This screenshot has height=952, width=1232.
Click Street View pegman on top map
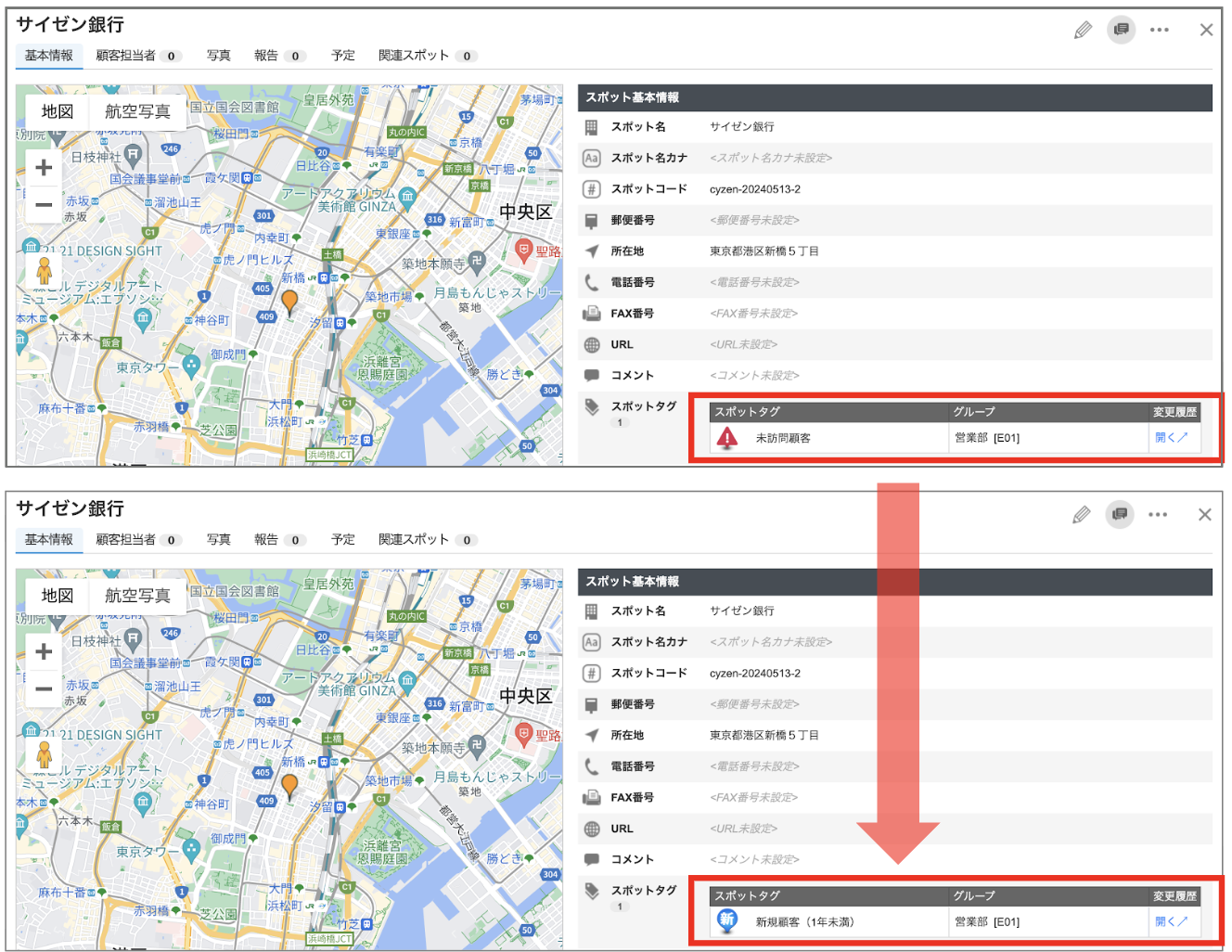[x=44, y=270]
